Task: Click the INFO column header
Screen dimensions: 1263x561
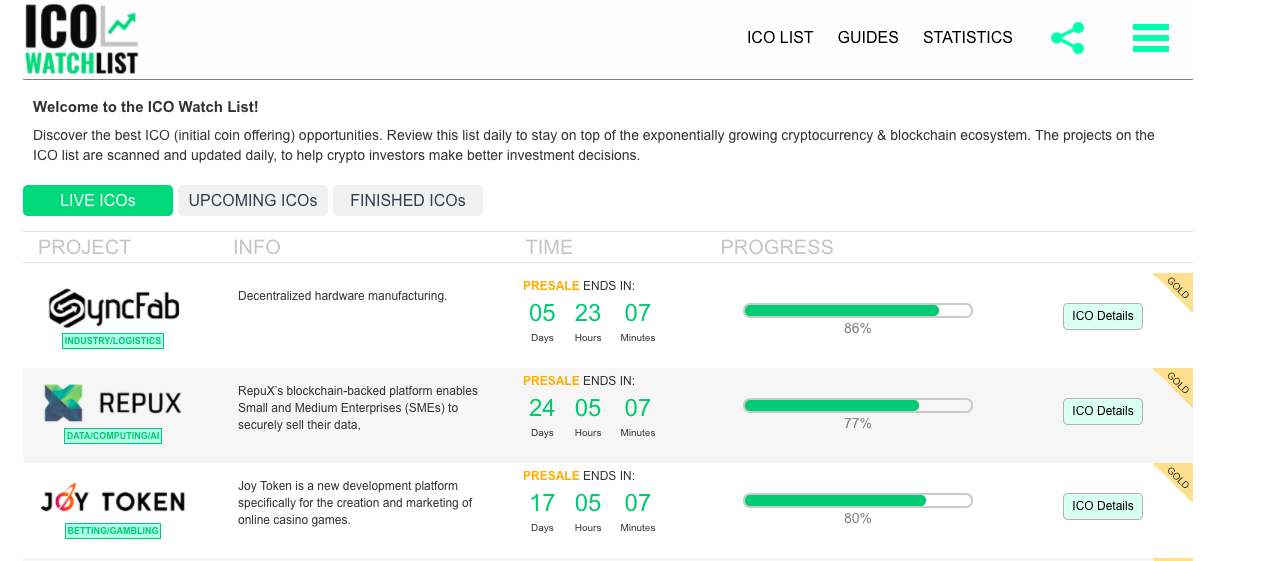Action: pos(257,247)
